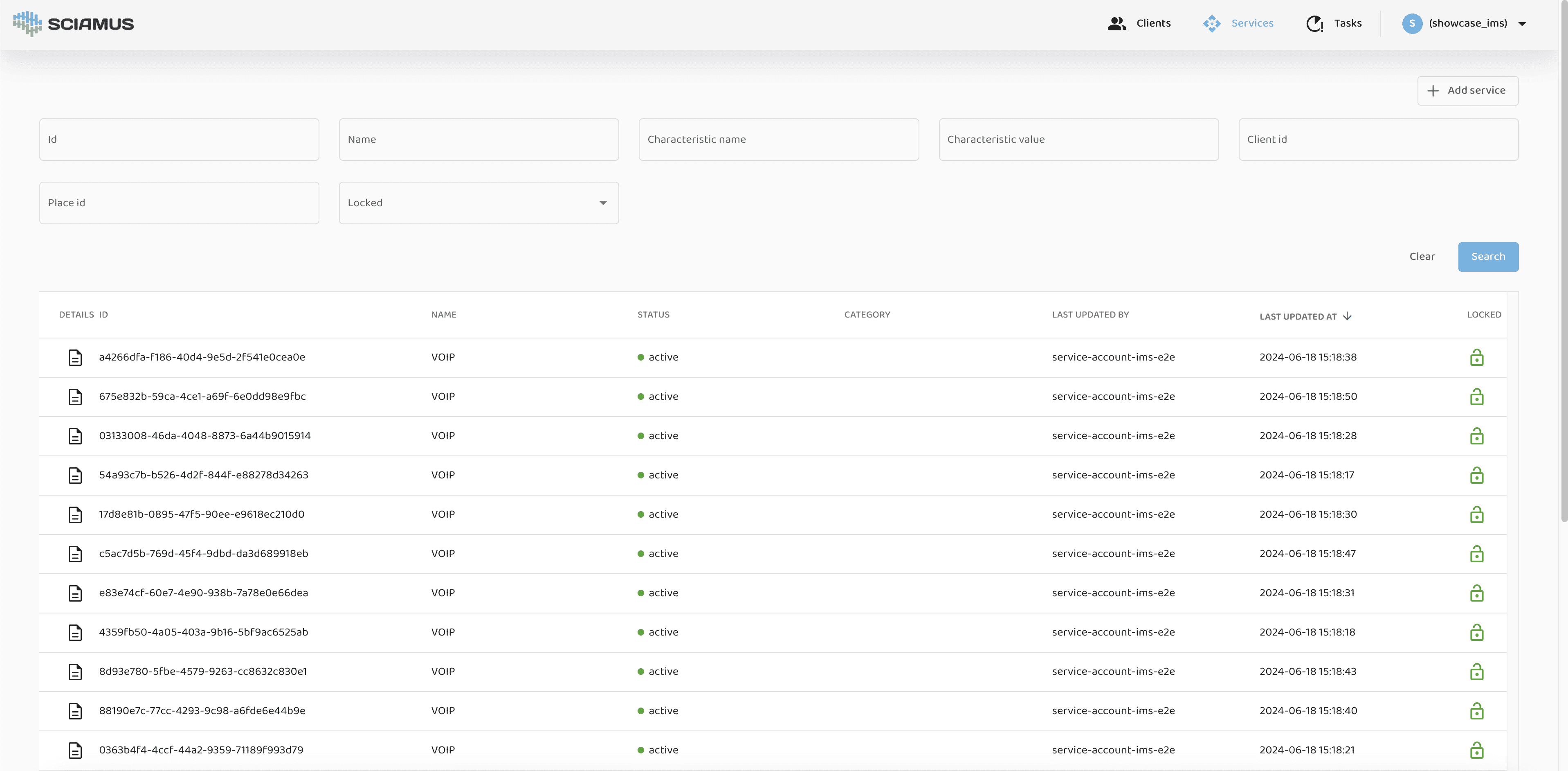Open details icon for service 8d93e780-5fbe

[x=75, y=672]
